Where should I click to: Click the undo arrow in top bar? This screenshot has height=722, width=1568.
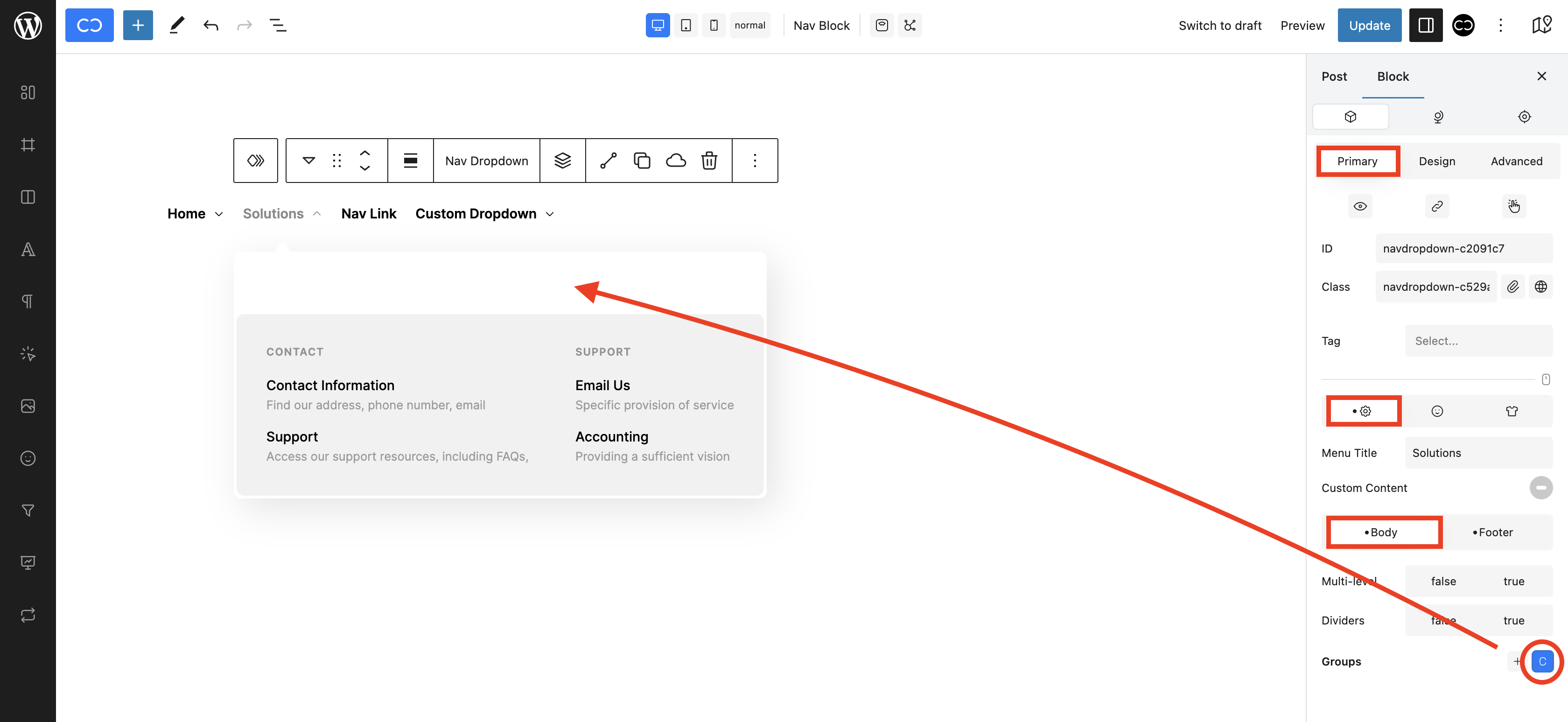pos(210,26)
